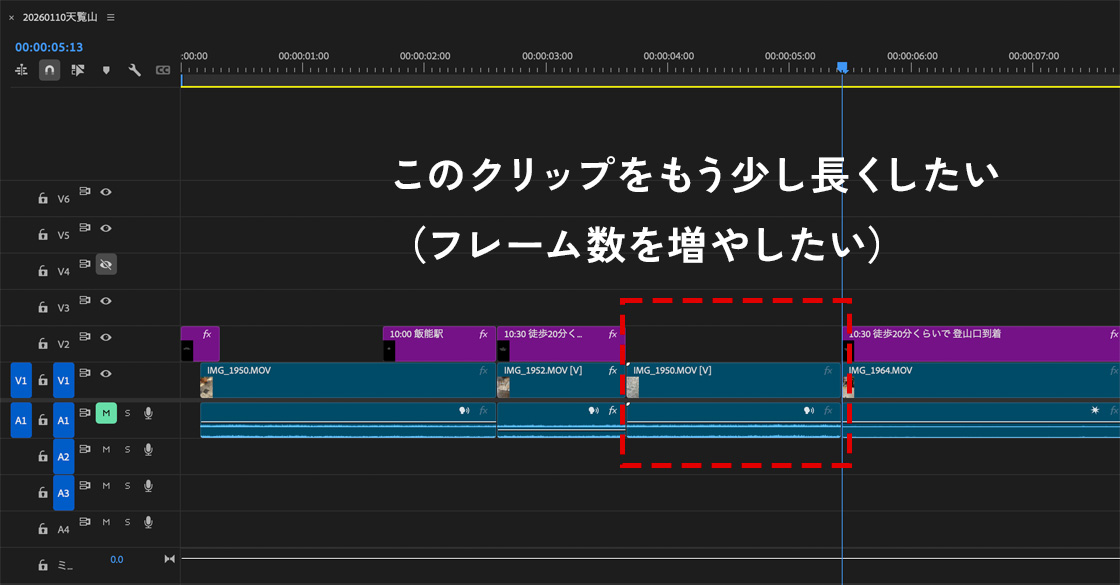Close the 20260110天覧山 sequence tab
Image resolution: width=1120 pixels, height=585 pixels.
[11, 18]
